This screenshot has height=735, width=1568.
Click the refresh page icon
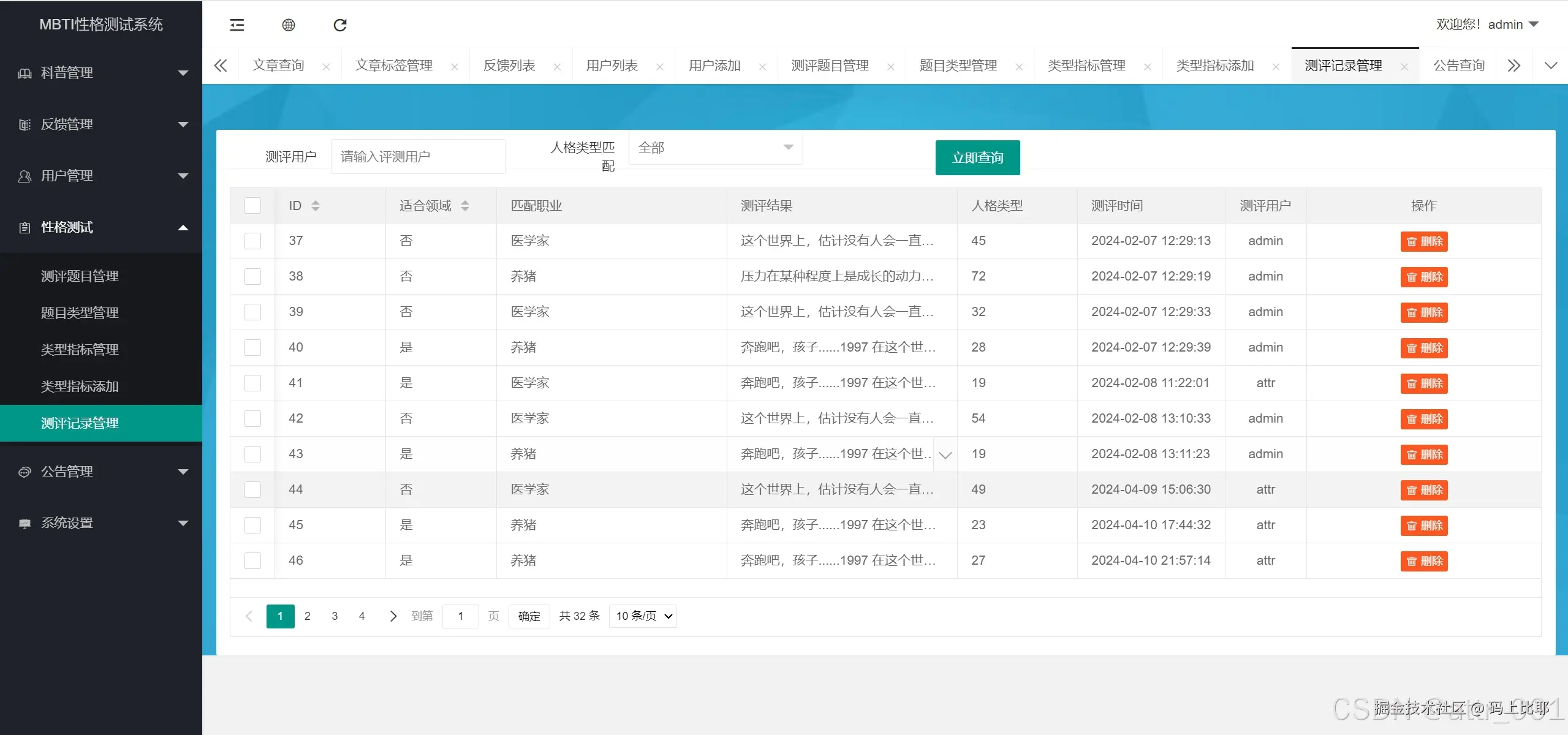click(x=340, y=25)
